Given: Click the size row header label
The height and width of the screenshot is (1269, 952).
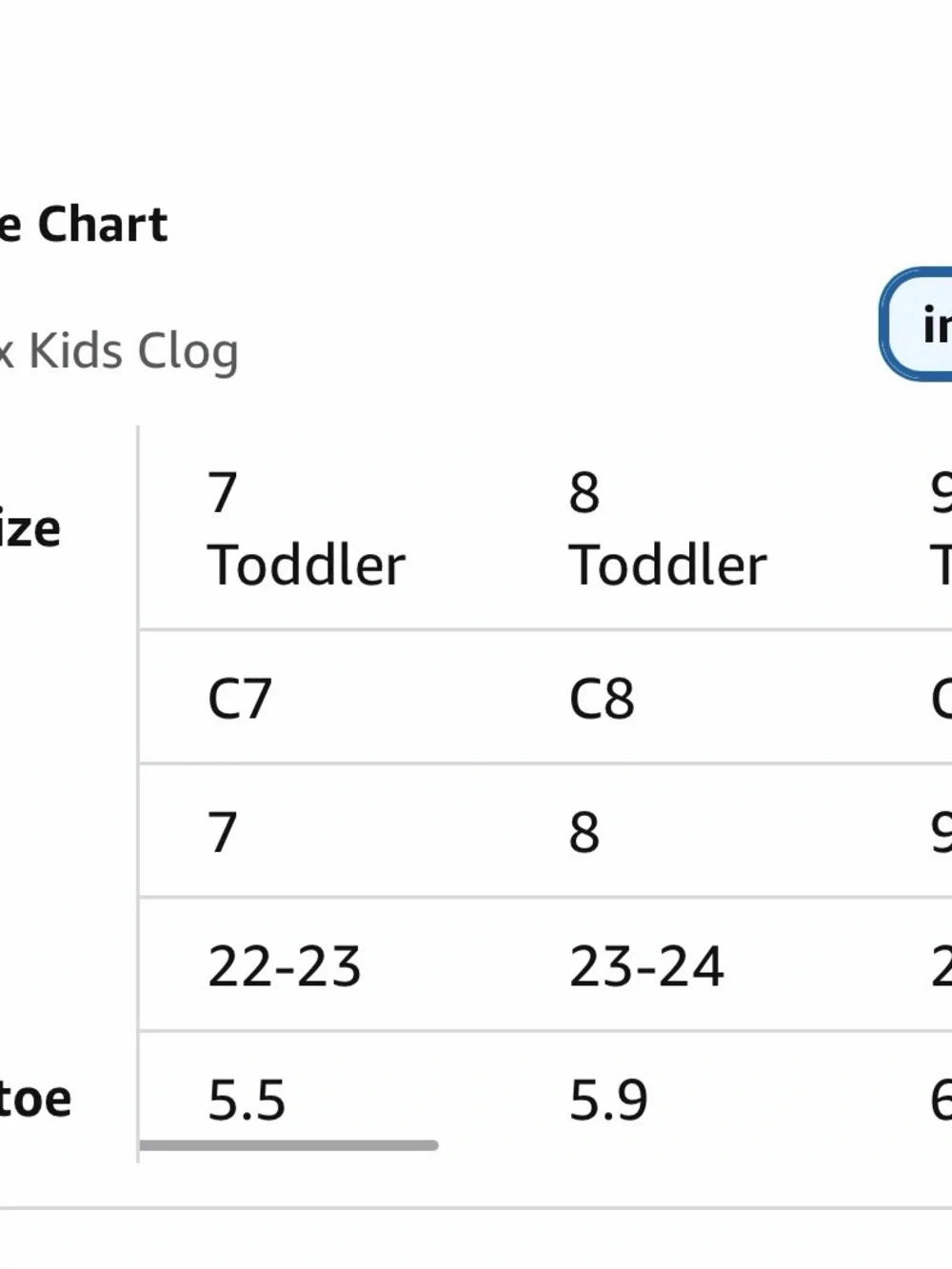Looking at the screenshot, I should click(30, 528).
